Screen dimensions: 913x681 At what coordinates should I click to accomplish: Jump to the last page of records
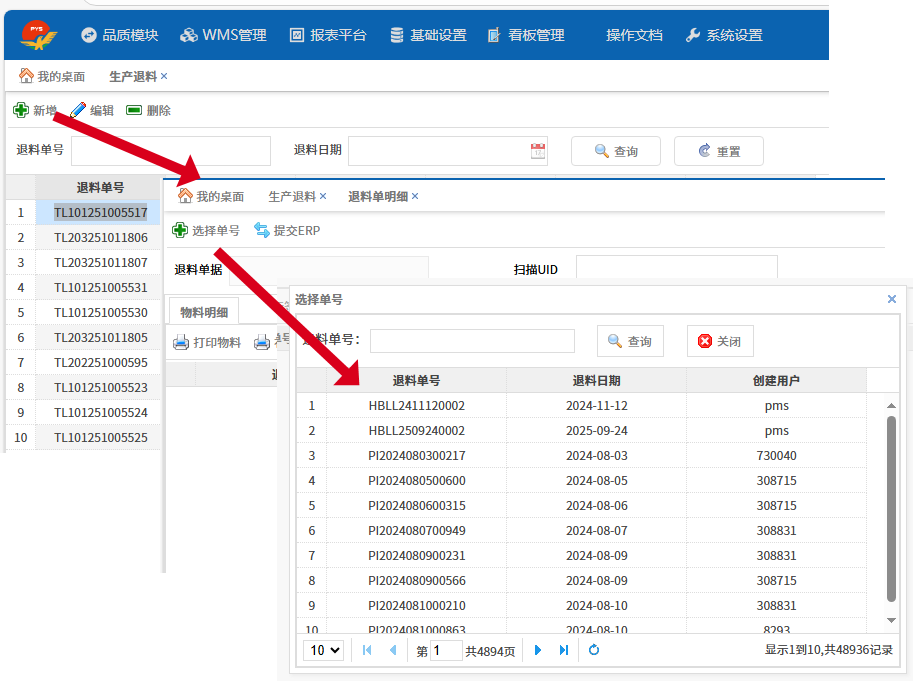coord(564,650)
